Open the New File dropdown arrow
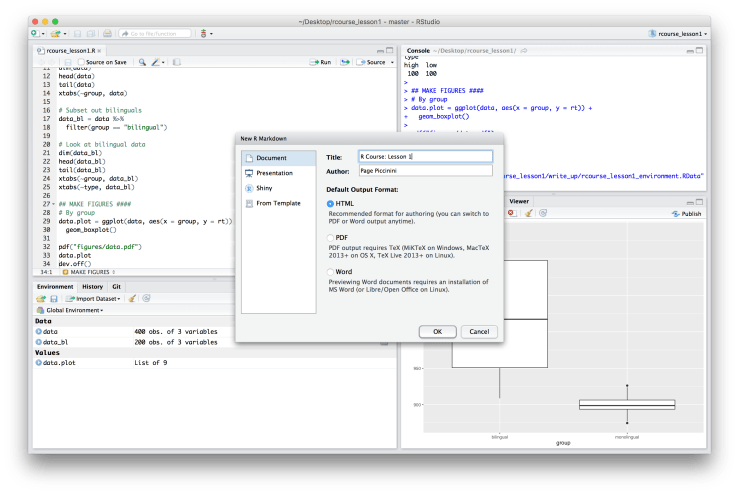 [x=43, y=34]
